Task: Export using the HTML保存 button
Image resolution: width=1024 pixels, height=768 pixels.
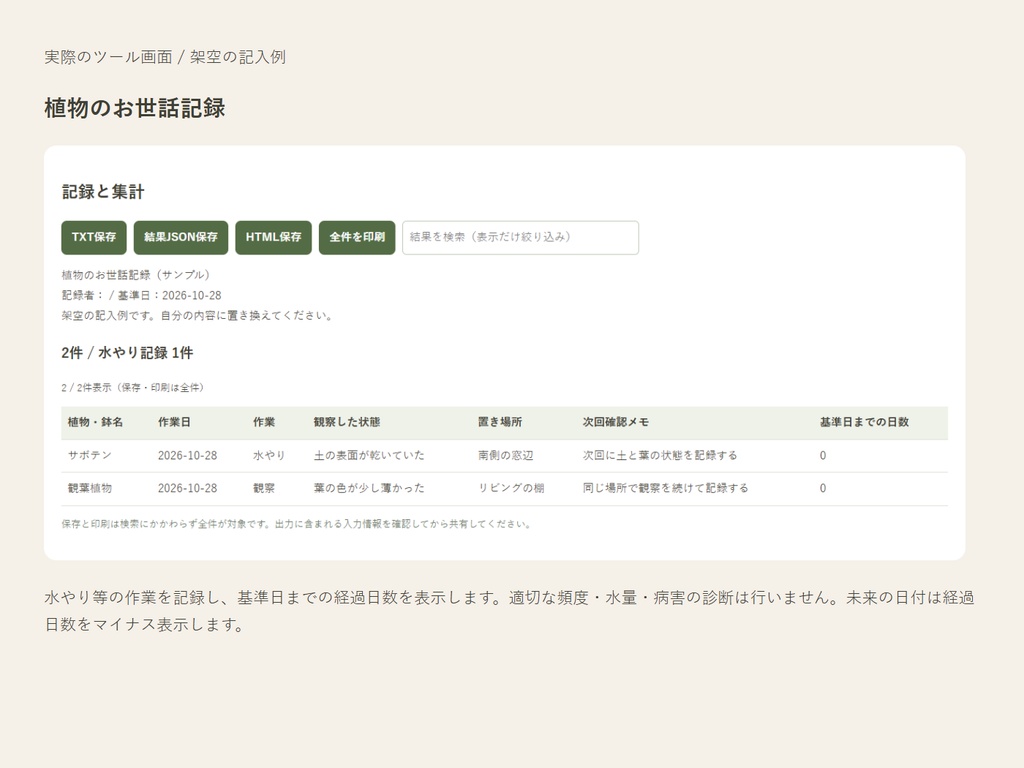Action: [274, 237]
